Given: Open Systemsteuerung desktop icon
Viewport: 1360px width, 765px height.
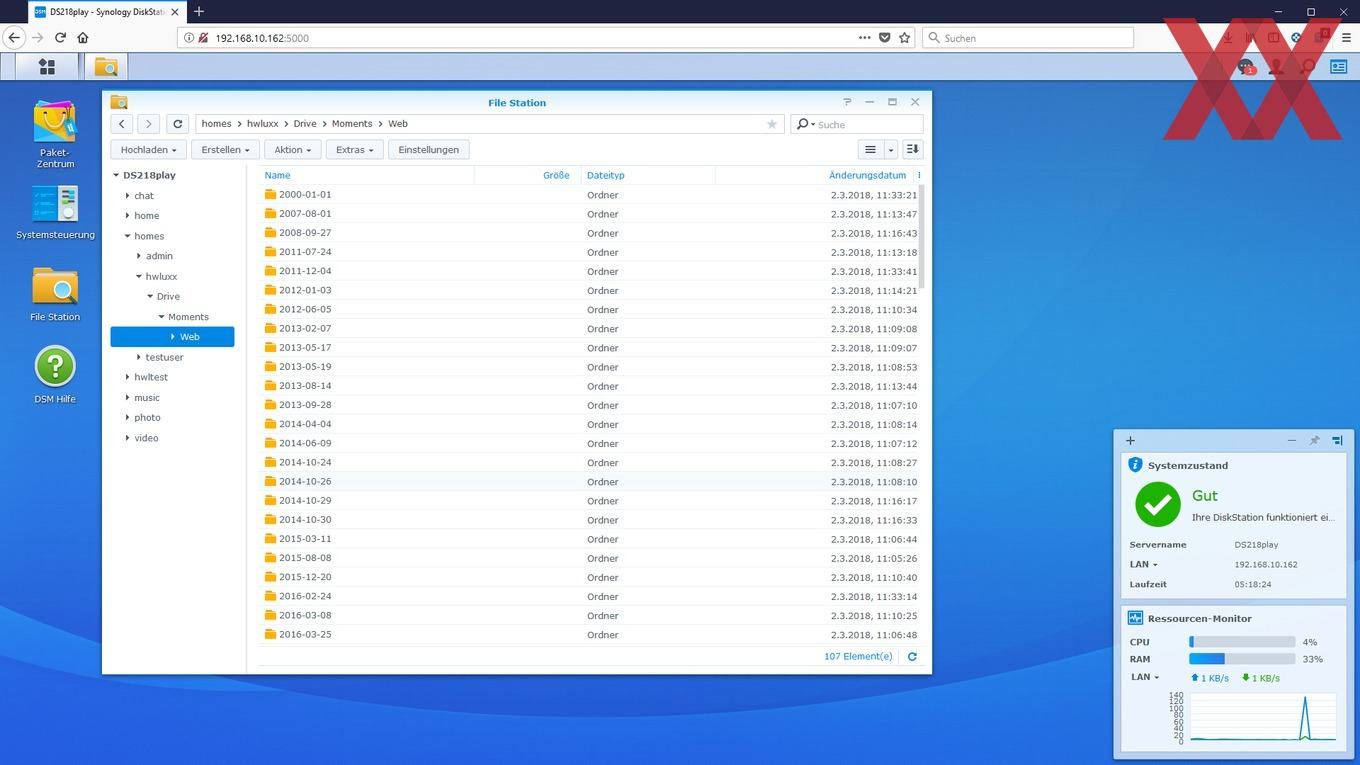Looking at the screenshot, I should pyautogui.click(x=55, y=212).
